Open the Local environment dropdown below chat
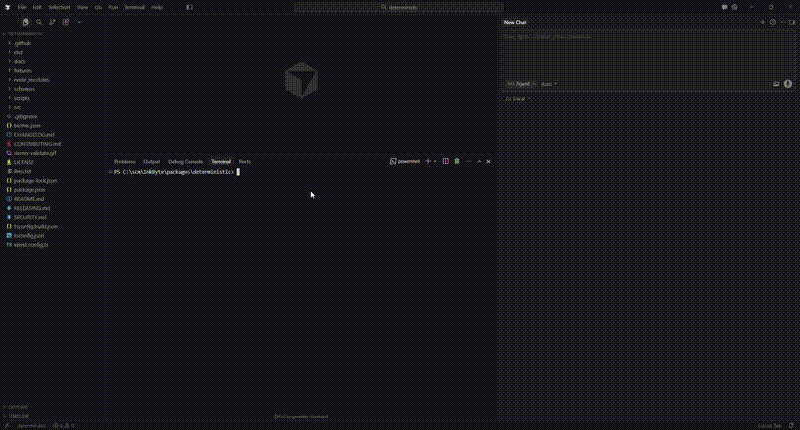Image resolution: width=800 pixels, height=430 pixels. point(517,99)
